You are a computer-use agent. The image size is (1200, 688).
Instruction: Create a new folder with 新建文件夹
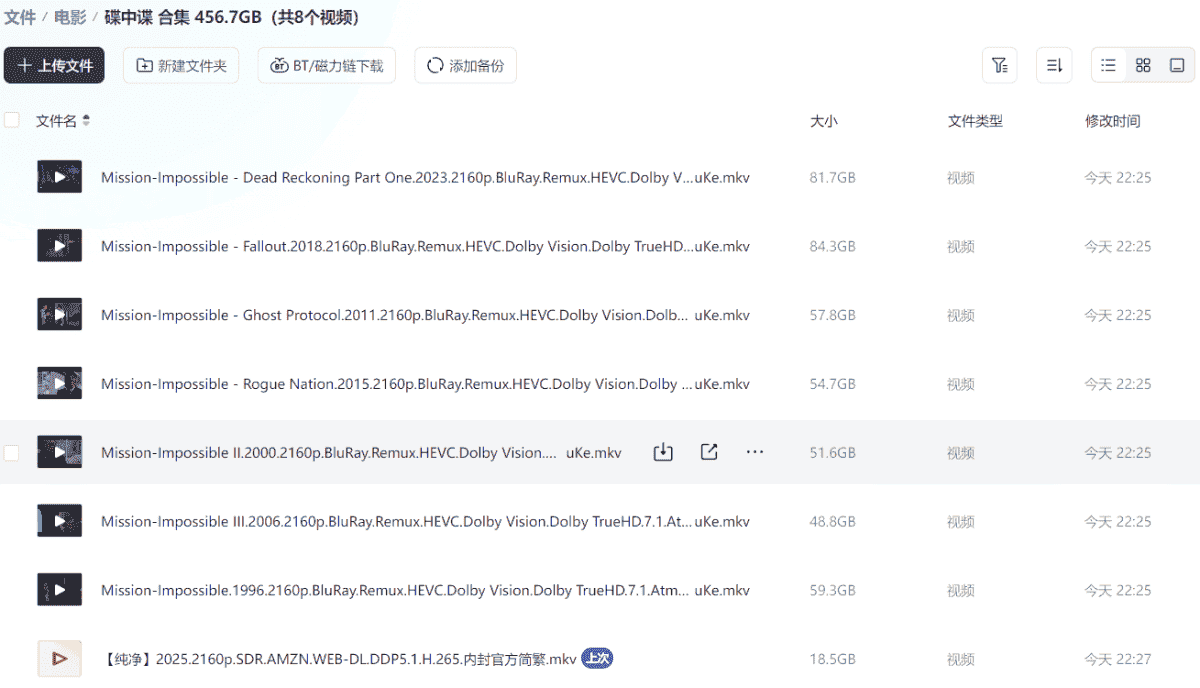pos(181,66)
